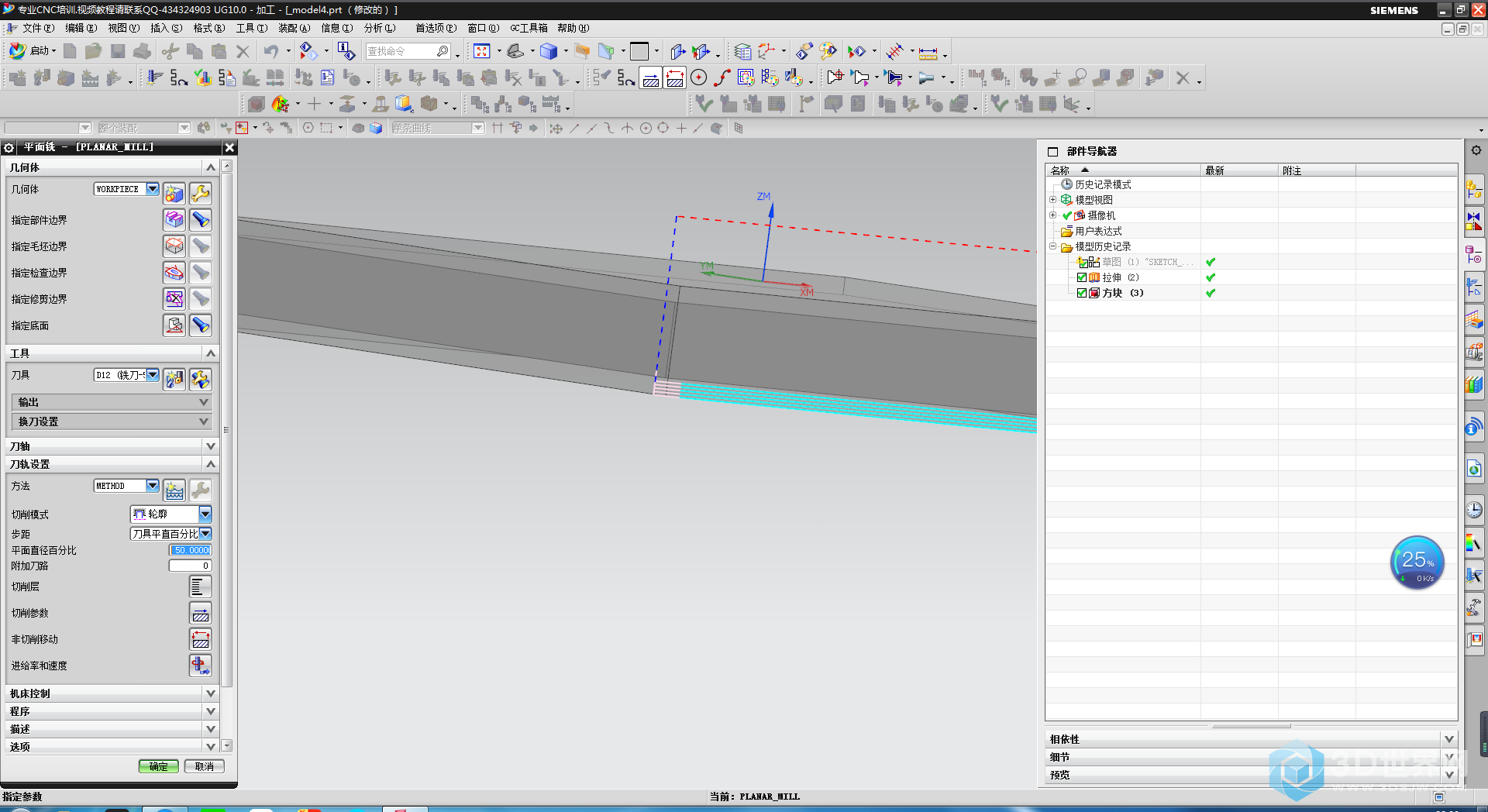The height and width of the screenshot is (812, 1488).
Task: Open Cutting Parameters (切削参数) icon
Action: [x=201, y=613]
